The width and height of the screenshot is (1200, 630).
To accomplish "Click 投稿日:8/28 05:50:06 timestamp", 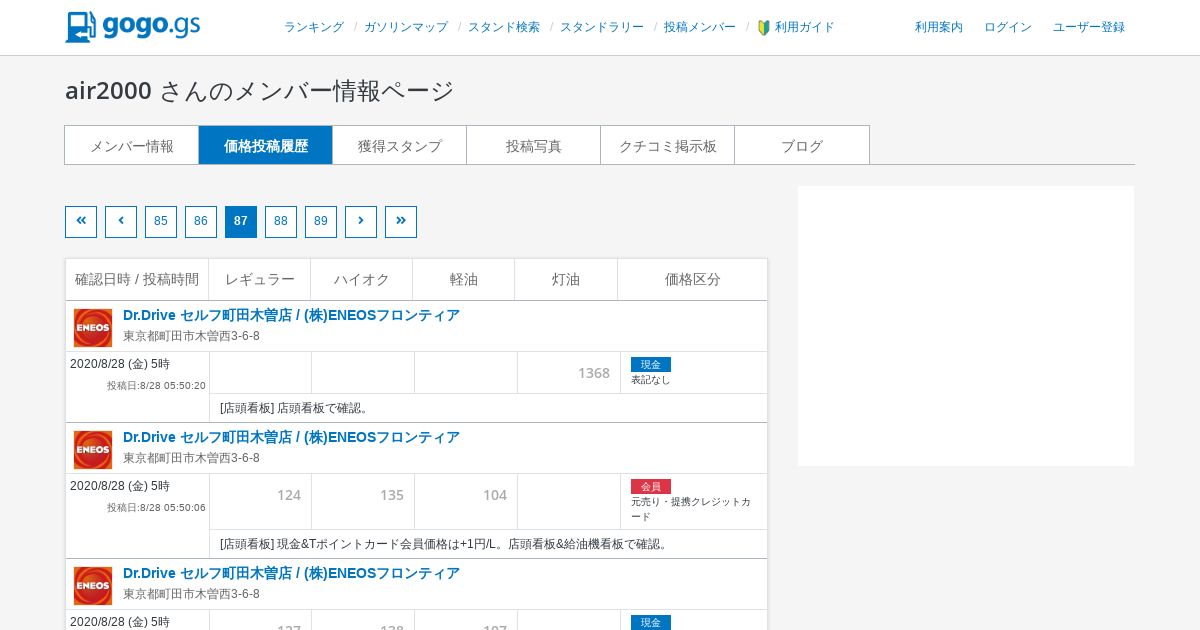I will 156,508.
